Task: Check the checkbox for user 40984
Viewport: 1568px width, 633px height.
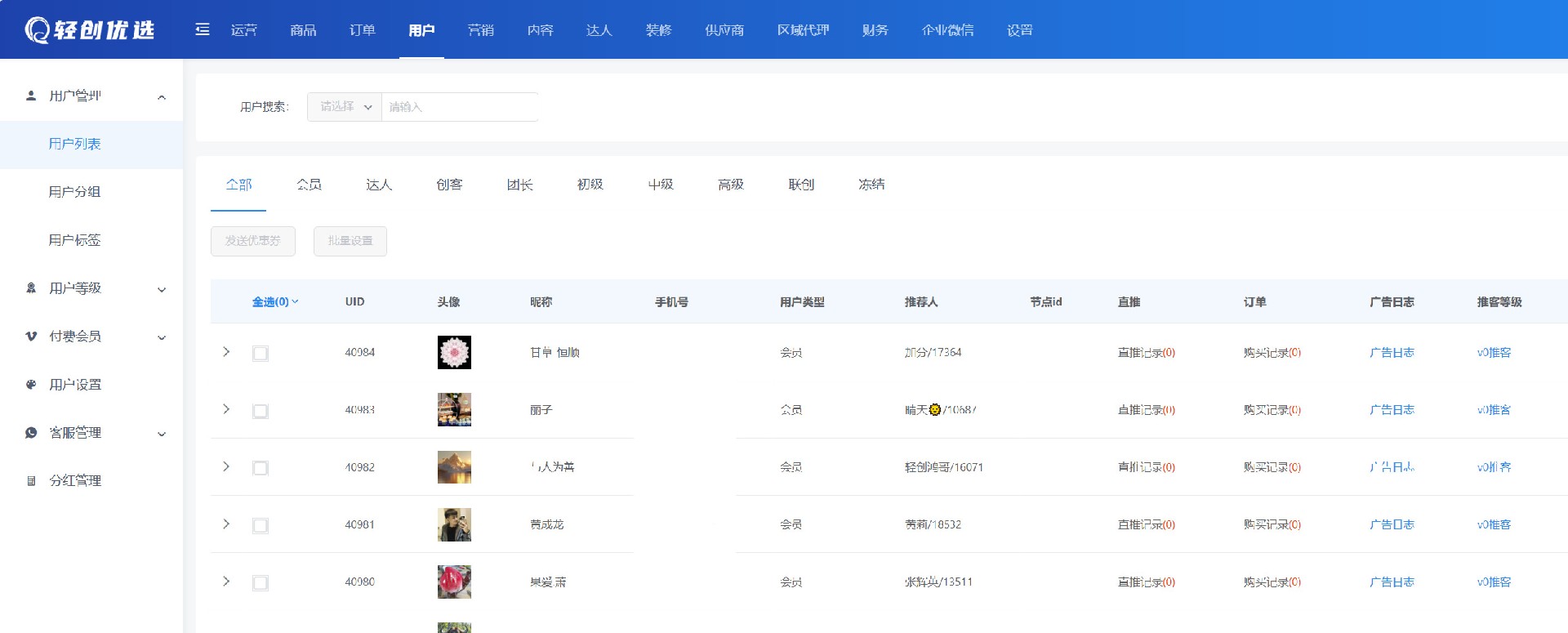Action: (261, 354)
